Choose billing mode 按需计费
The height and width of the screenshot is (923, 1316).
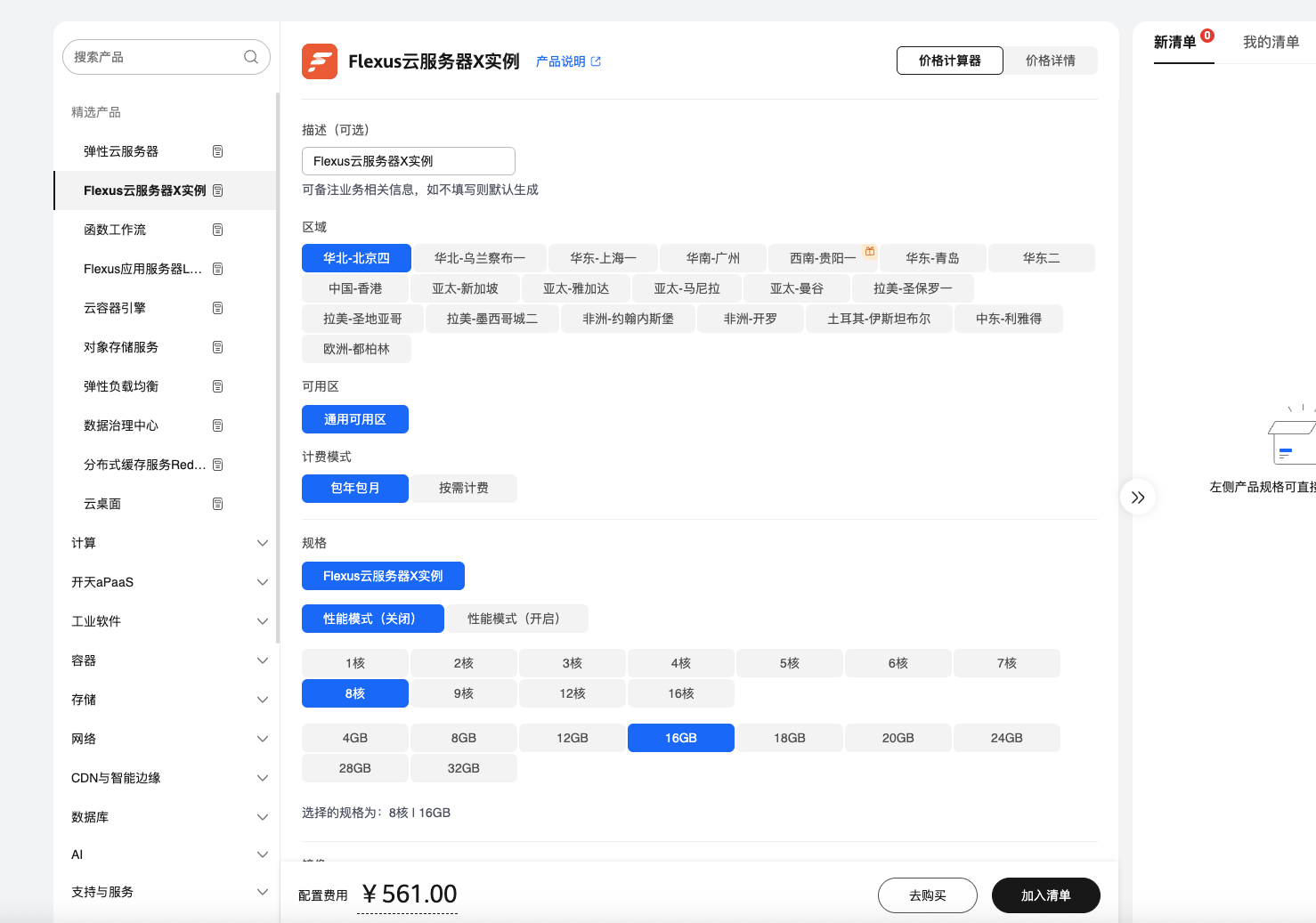pos(464,488)
